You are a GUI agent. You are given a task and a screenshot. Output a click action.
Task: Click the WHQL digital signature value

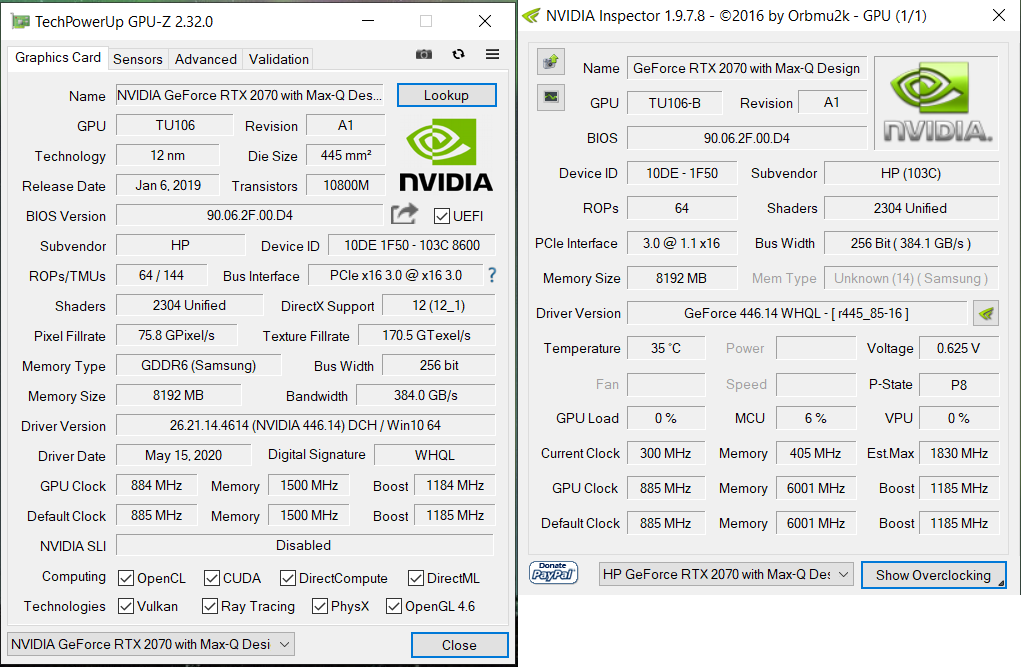434,455
